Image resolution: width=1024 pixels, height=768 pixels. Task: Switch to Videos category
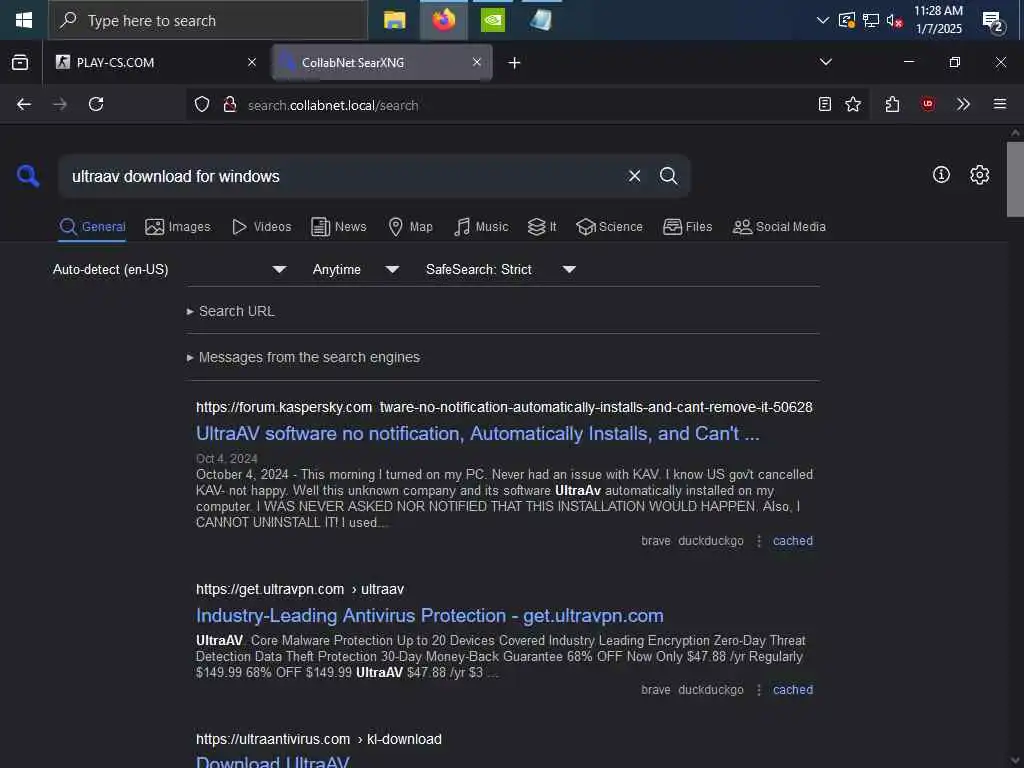[262, 227]
